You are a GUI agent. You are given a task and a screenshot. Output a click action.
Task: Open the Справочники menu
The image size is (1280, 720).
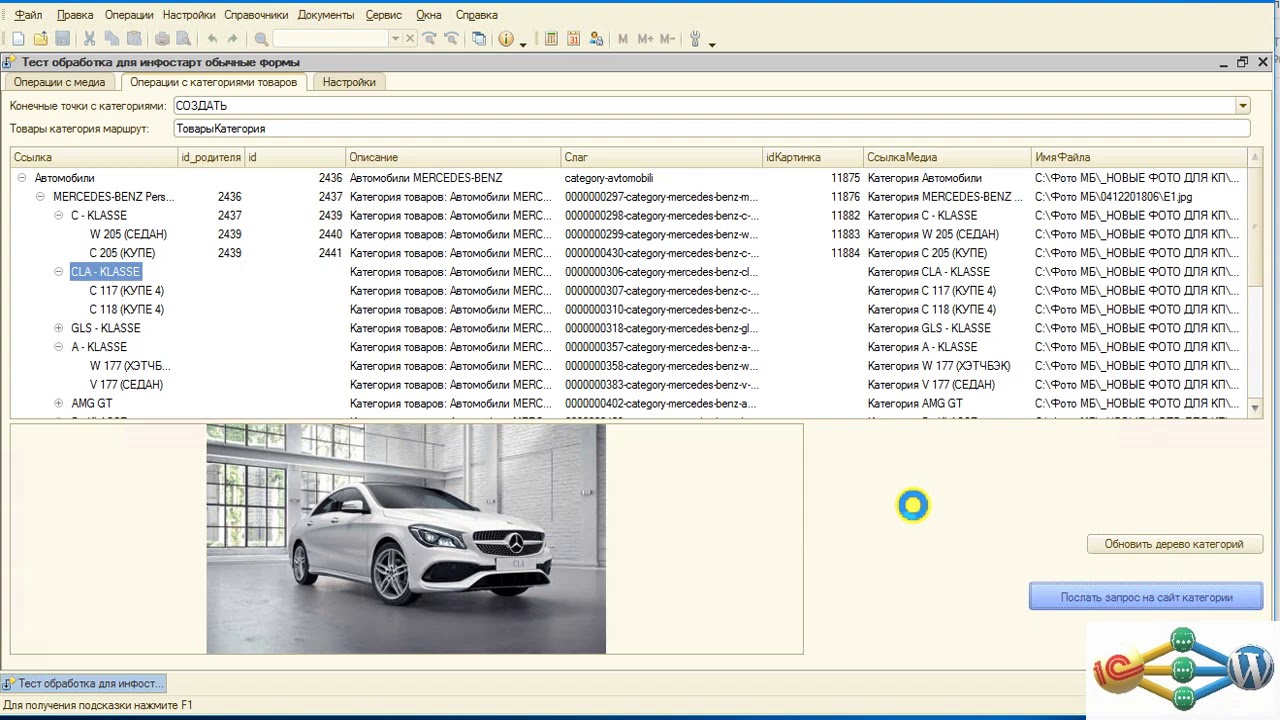[256, 15]
